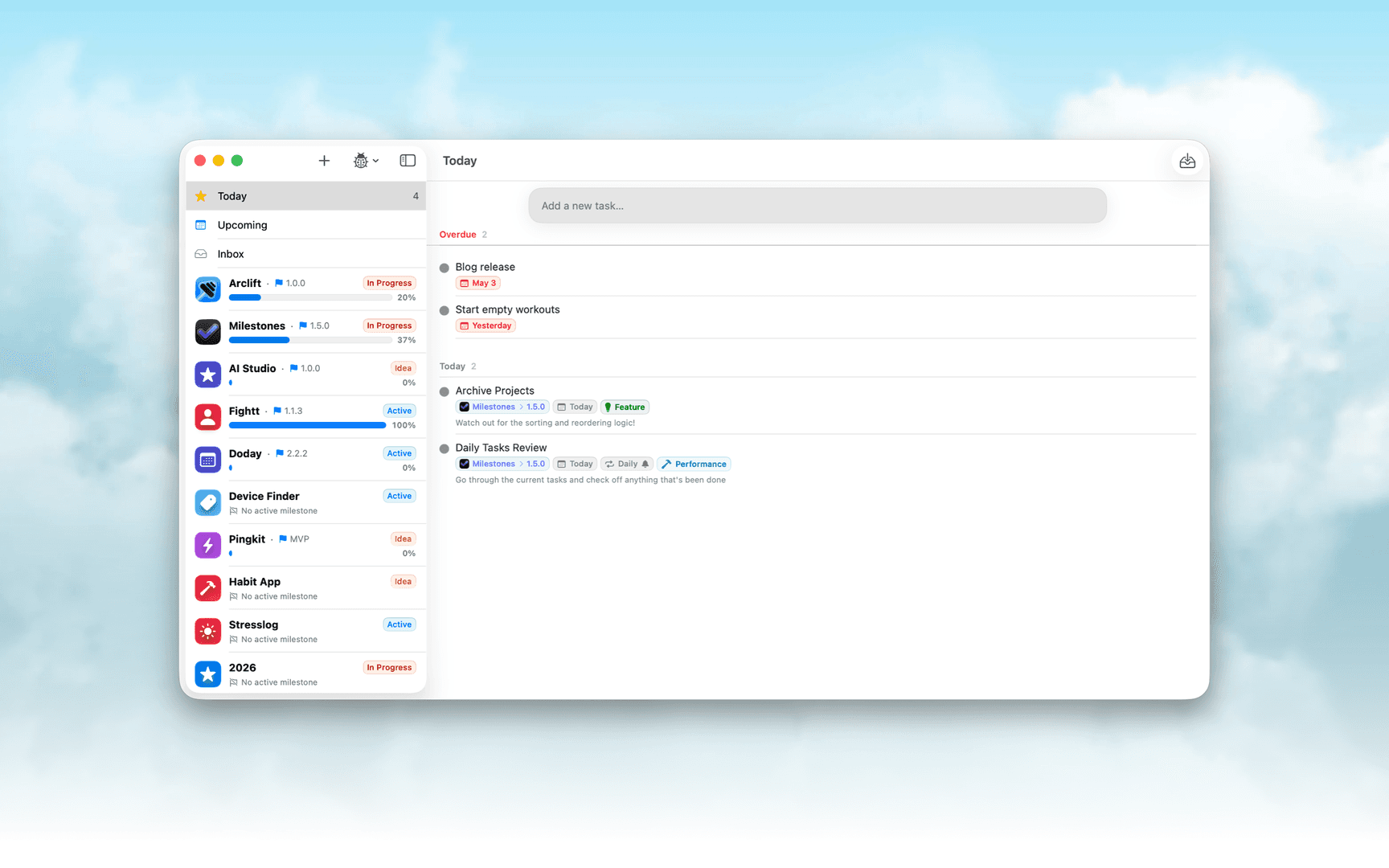
Task: Click the Today star icon in sidebar
Action: pyautogui.click(x=201, y=196)
